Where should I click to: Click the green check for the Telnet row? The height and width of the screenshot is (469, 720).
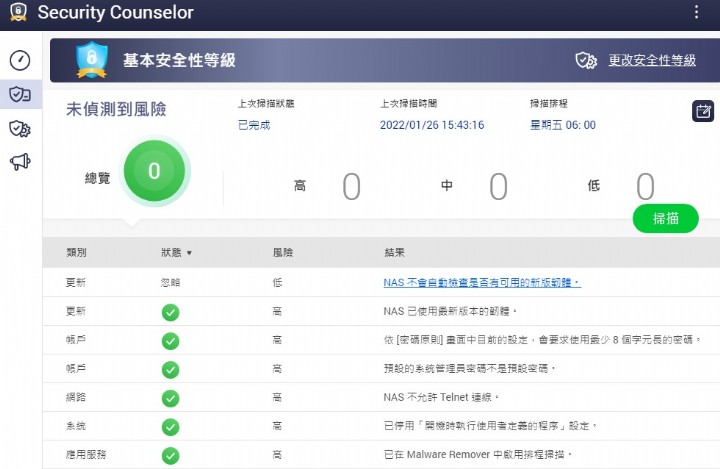tap(170, 397)
